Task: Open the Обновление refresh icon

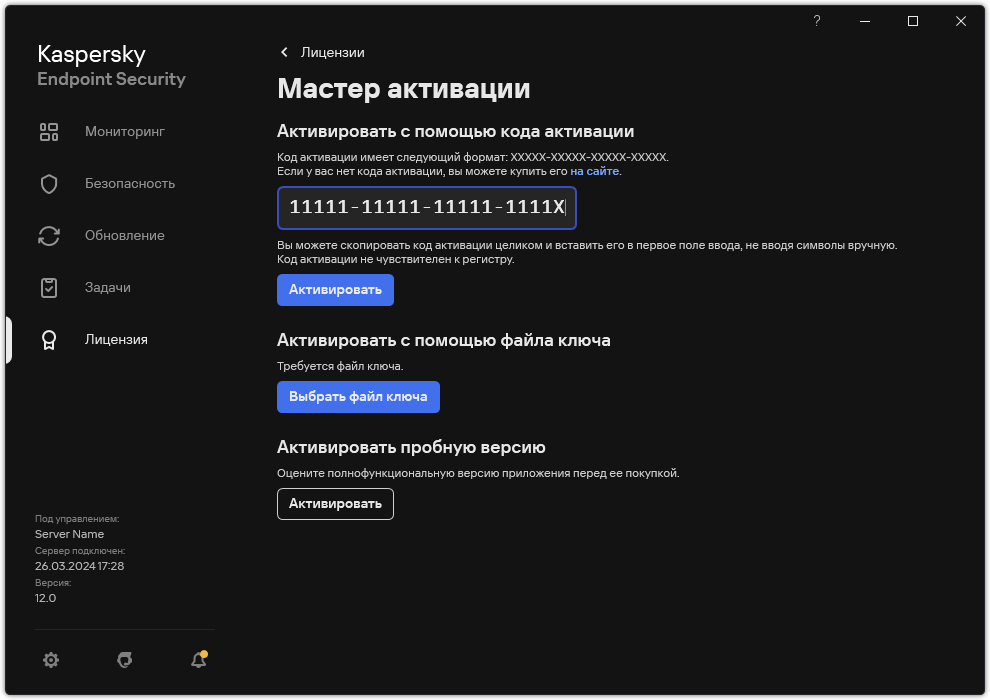Action: click(49, 235)
